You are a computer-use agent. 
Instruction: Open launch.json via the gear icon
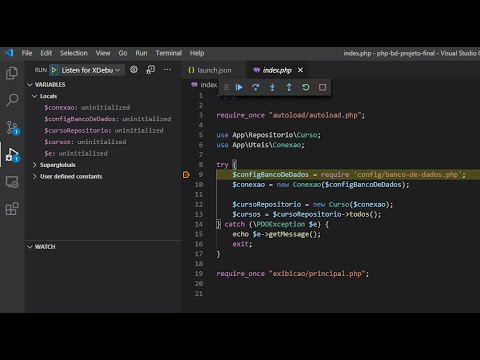pyautogui.click(x=134, y=70)
